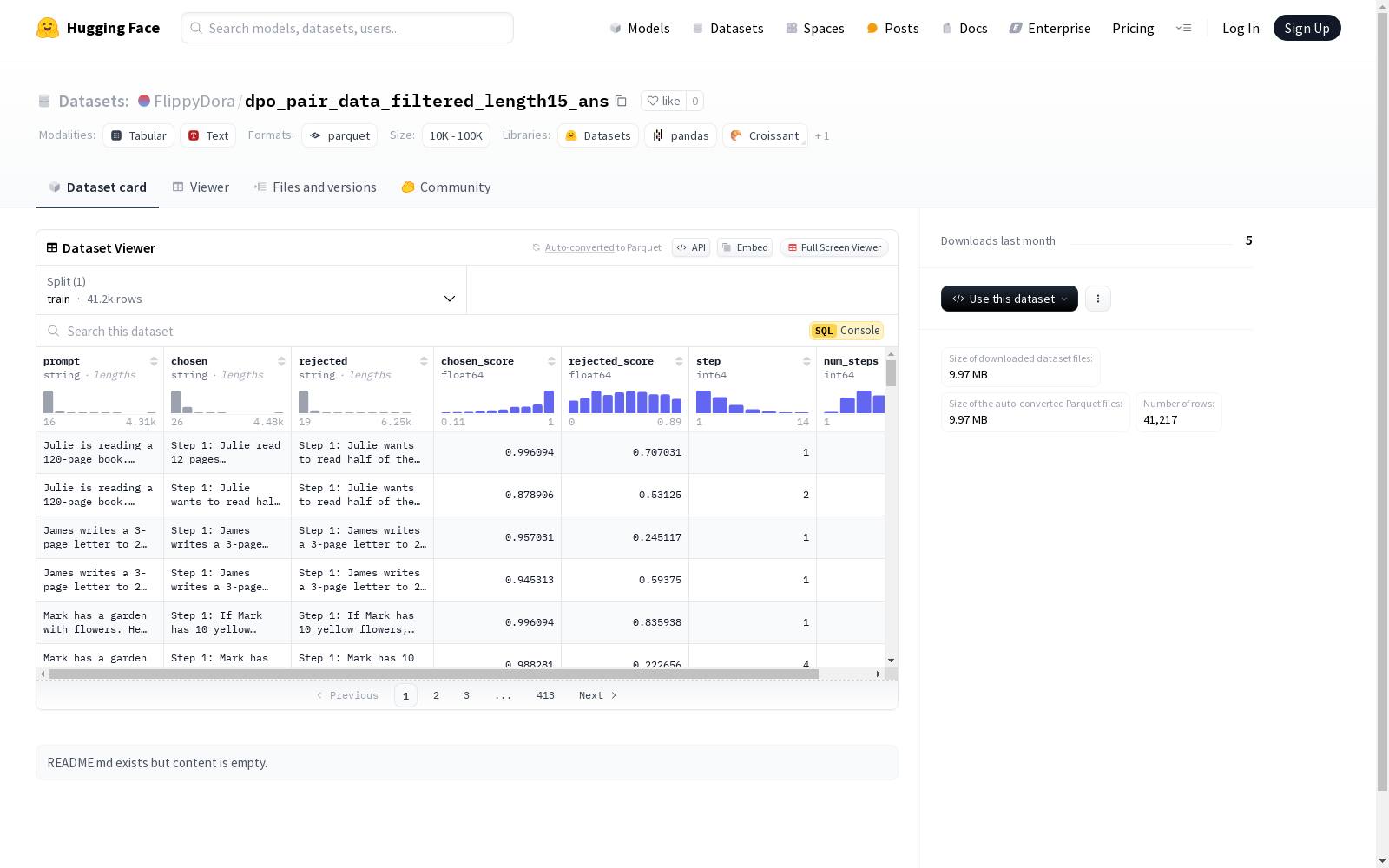The width and height of the screenshot is (1389, 868).
Task: Go to the Next page of rows
Action: [598, 695]
